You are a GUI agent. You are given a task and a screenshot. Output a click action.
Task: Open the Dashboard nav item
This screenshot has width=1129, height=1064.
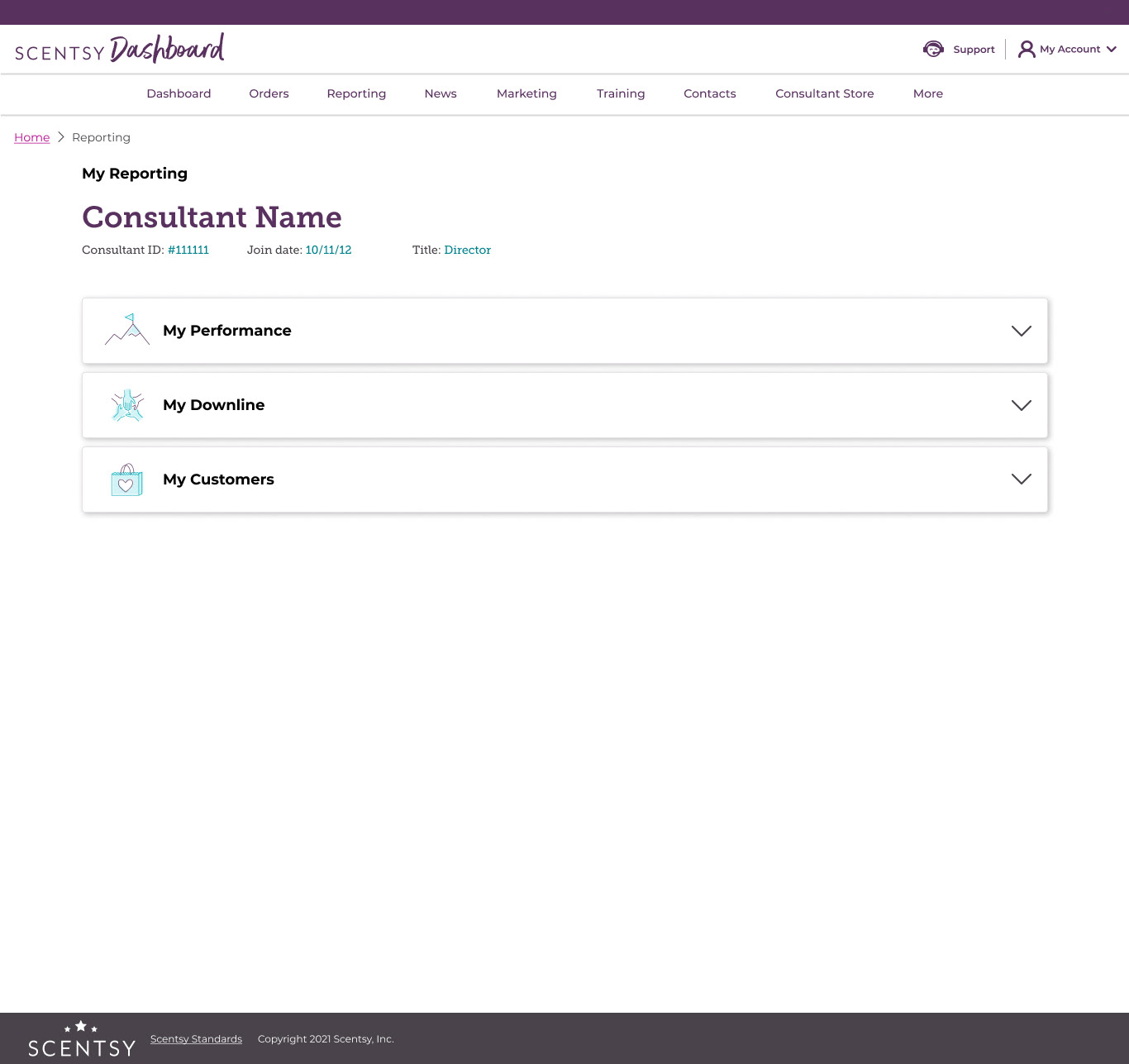(x=179, y=93)
